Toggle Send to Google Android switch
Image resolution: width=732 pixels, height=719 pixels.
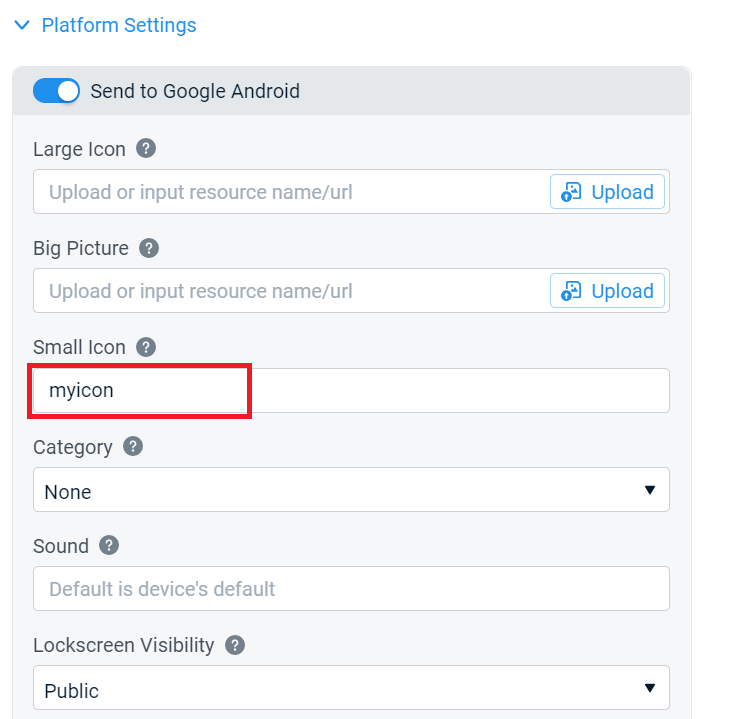pyautogui.click(x=56, y=91)
